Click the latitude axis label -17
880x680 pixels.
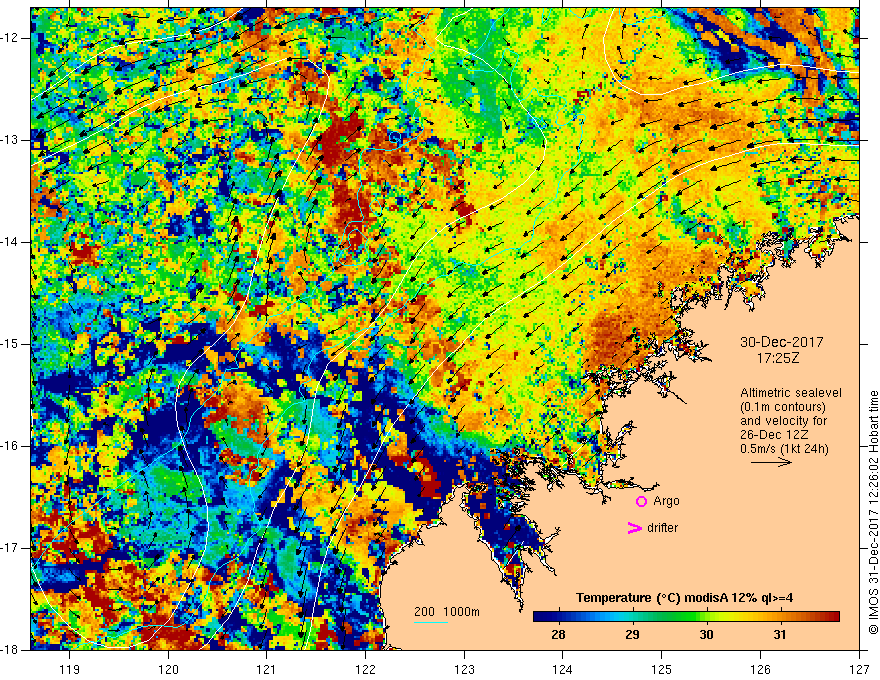pos(10,548)
